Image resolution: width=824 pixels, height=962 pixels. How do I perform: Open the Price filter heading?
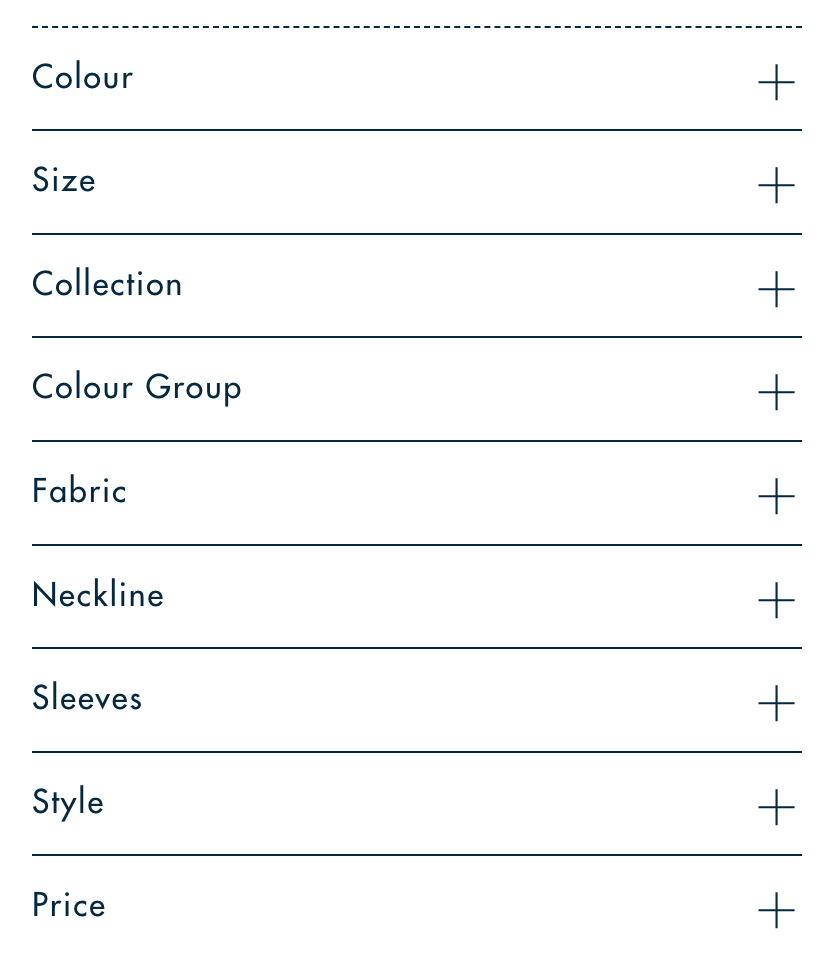(69, 906)
